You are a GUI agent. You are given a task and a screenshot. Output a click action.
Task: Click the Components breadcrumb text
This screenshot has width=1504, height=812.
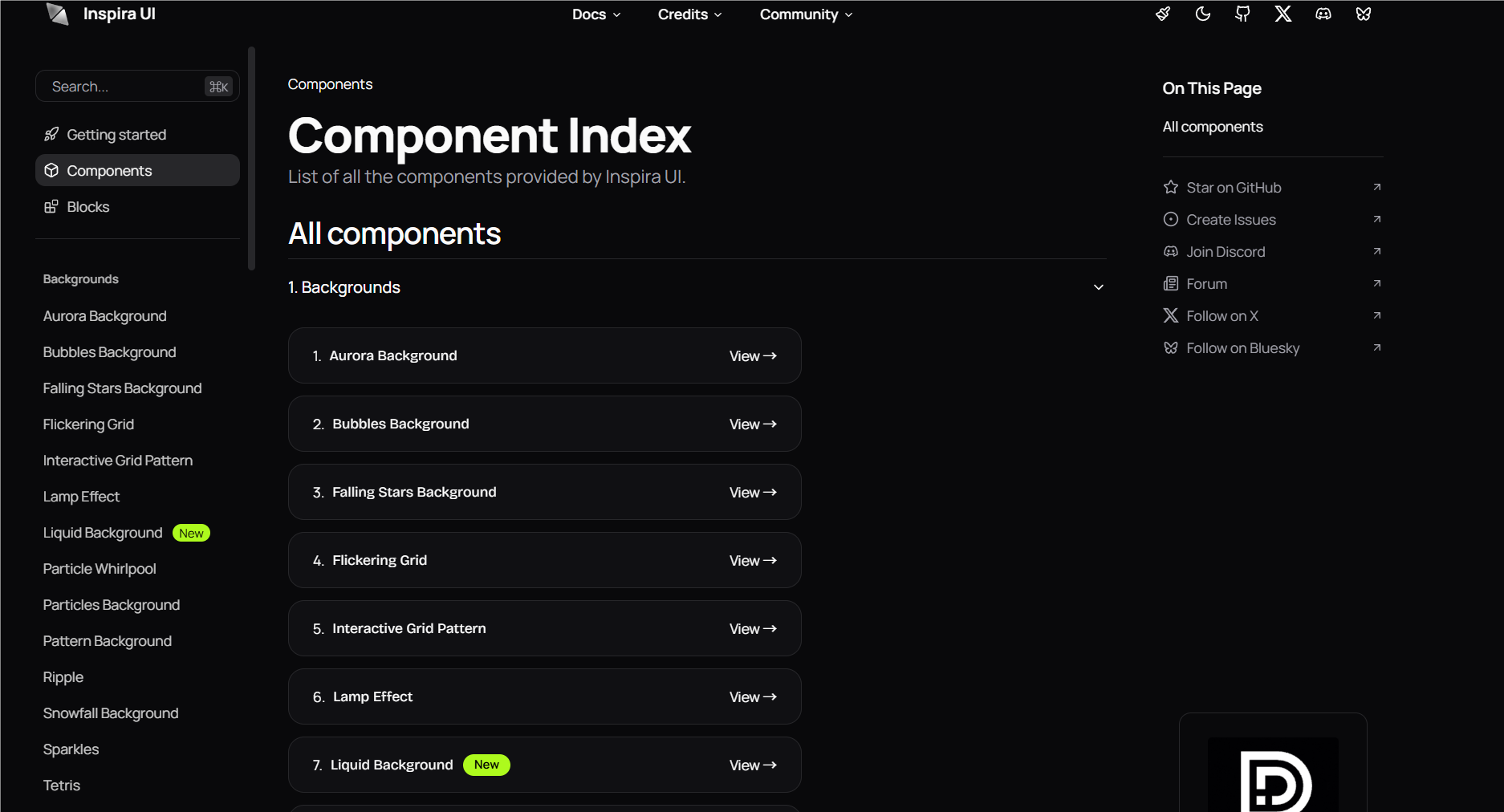click(x=330, y=84)
